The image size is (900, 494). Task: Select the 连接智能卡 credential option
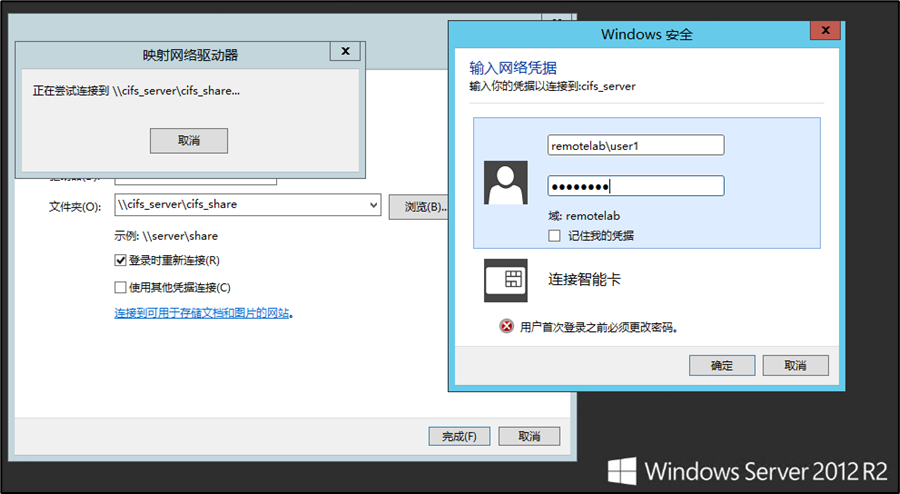click(585, 280)
